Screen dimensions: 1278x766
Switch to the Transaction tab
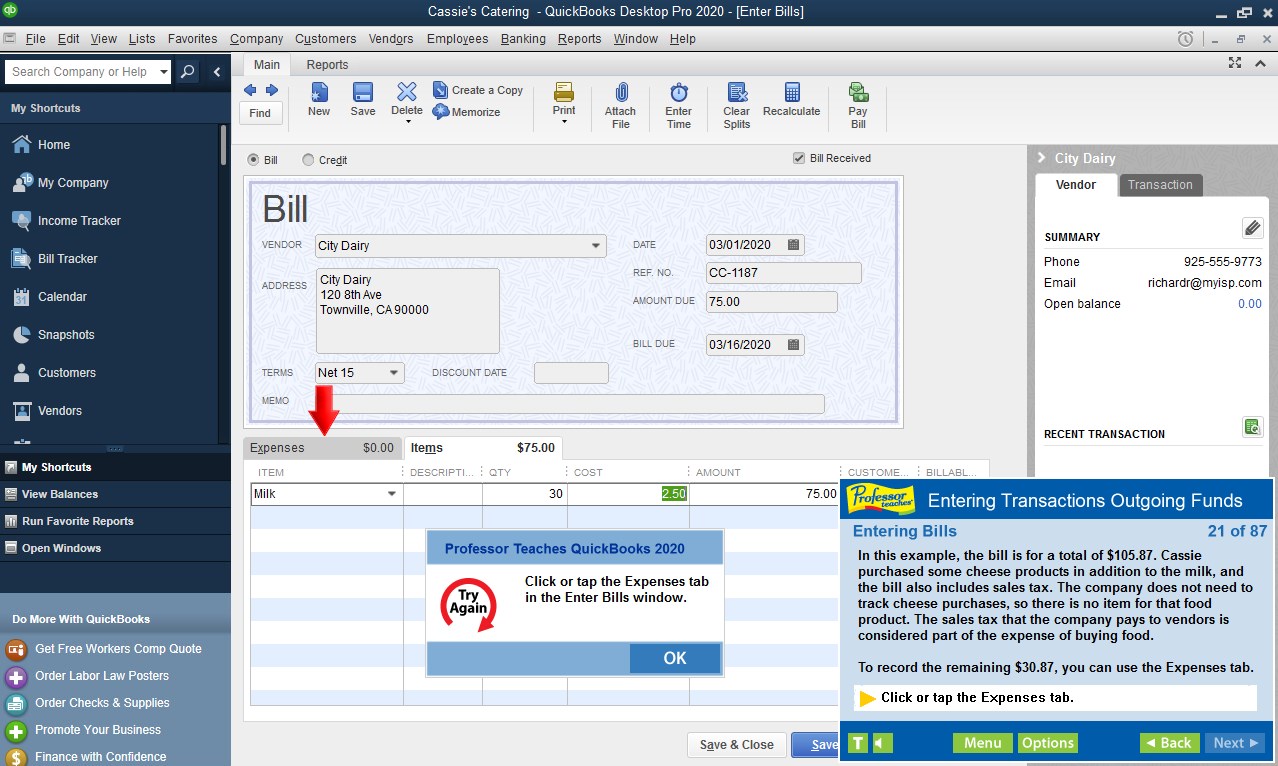1160,185
